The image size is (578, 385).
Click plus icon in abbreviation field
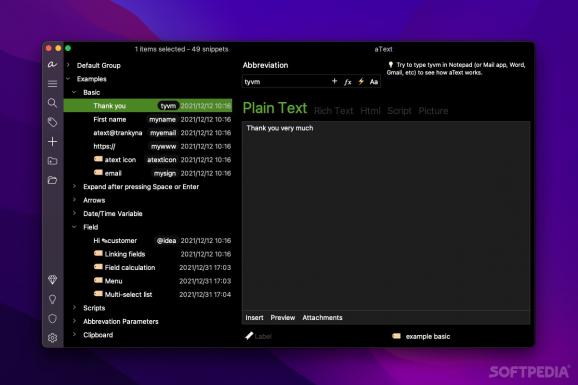pyautogui.click(x=334, y=81)
